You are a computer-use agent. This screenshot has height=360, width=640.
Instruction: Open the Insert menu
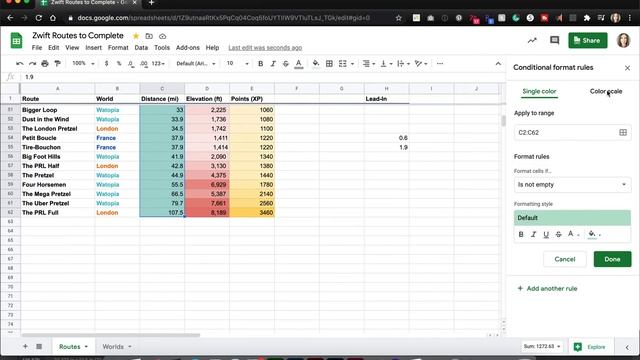[93, 48]
